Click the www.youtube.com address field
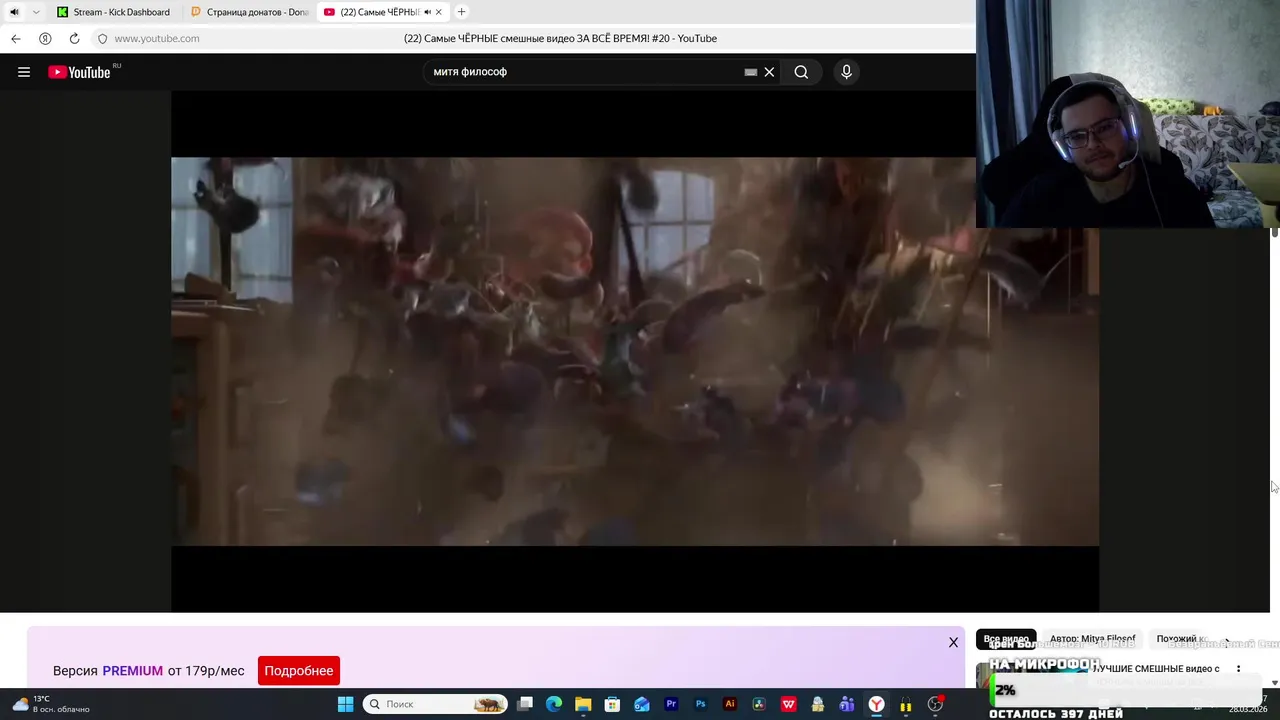The image size is (1280, 720). point(156,38)
